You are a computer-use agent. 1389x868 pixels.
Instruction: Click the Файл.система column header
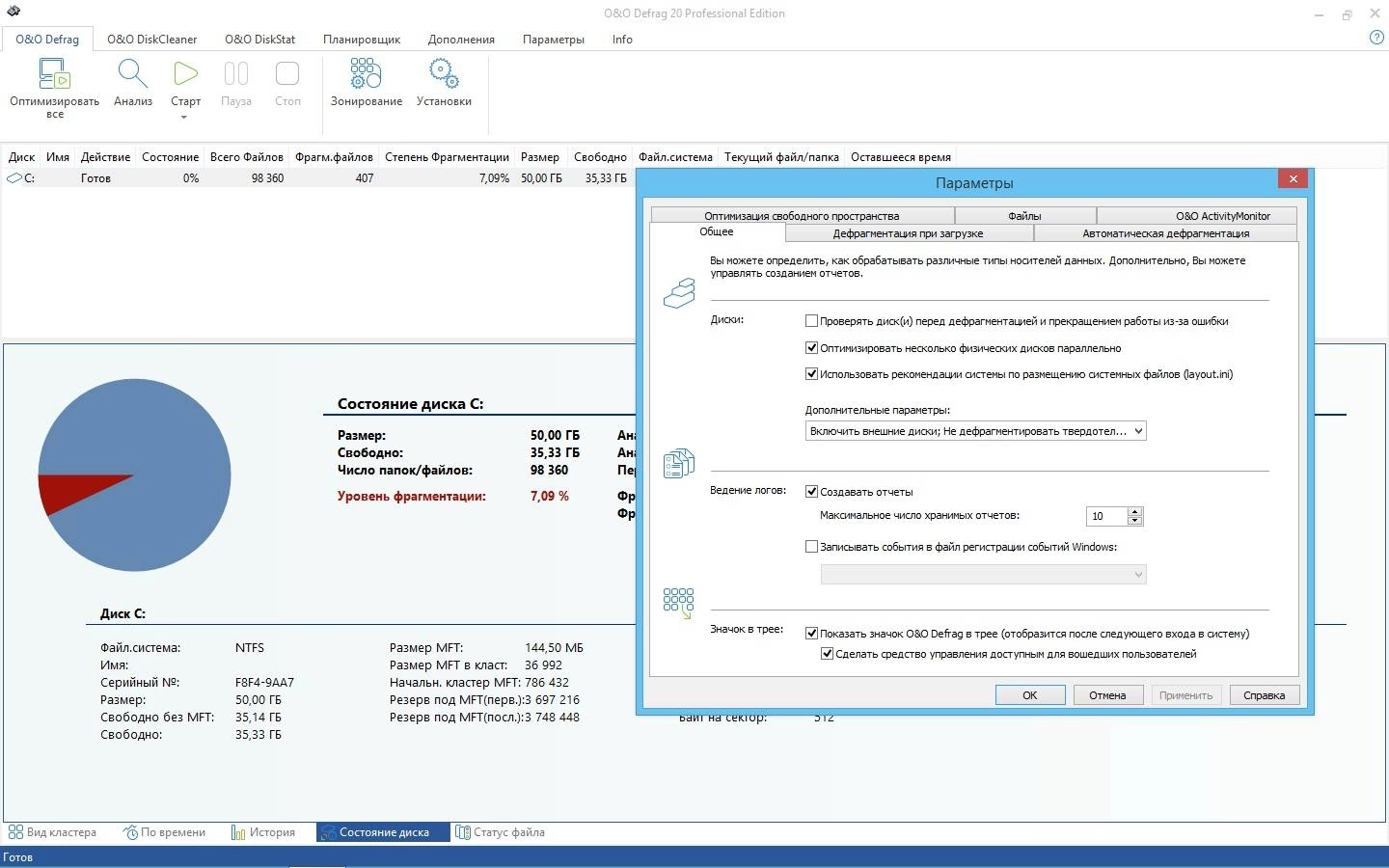[675, 157]
